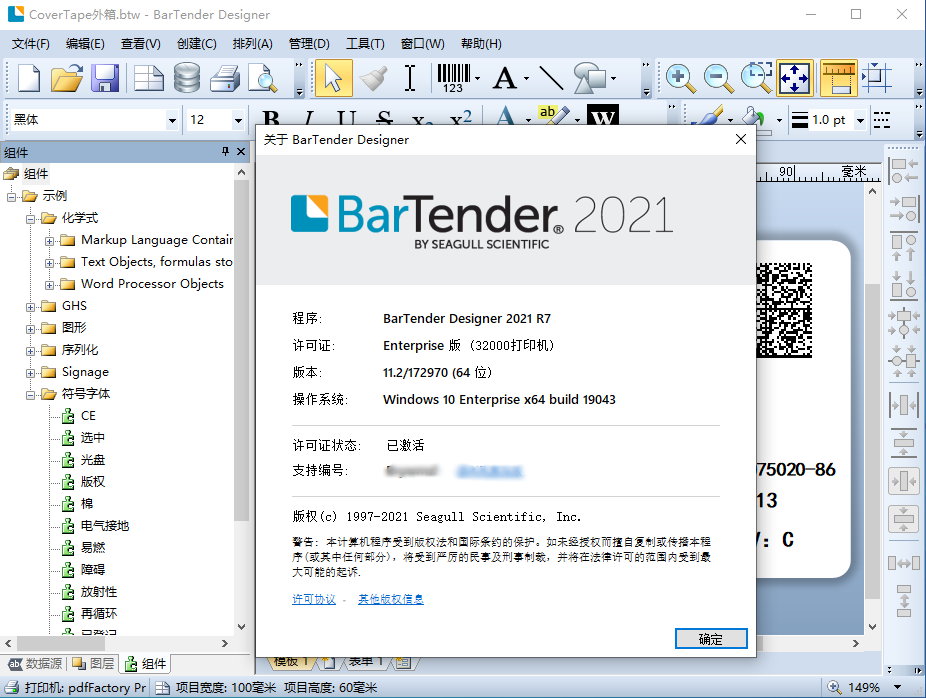Zoom to selection magnifier icon

(x=757, y=78)
